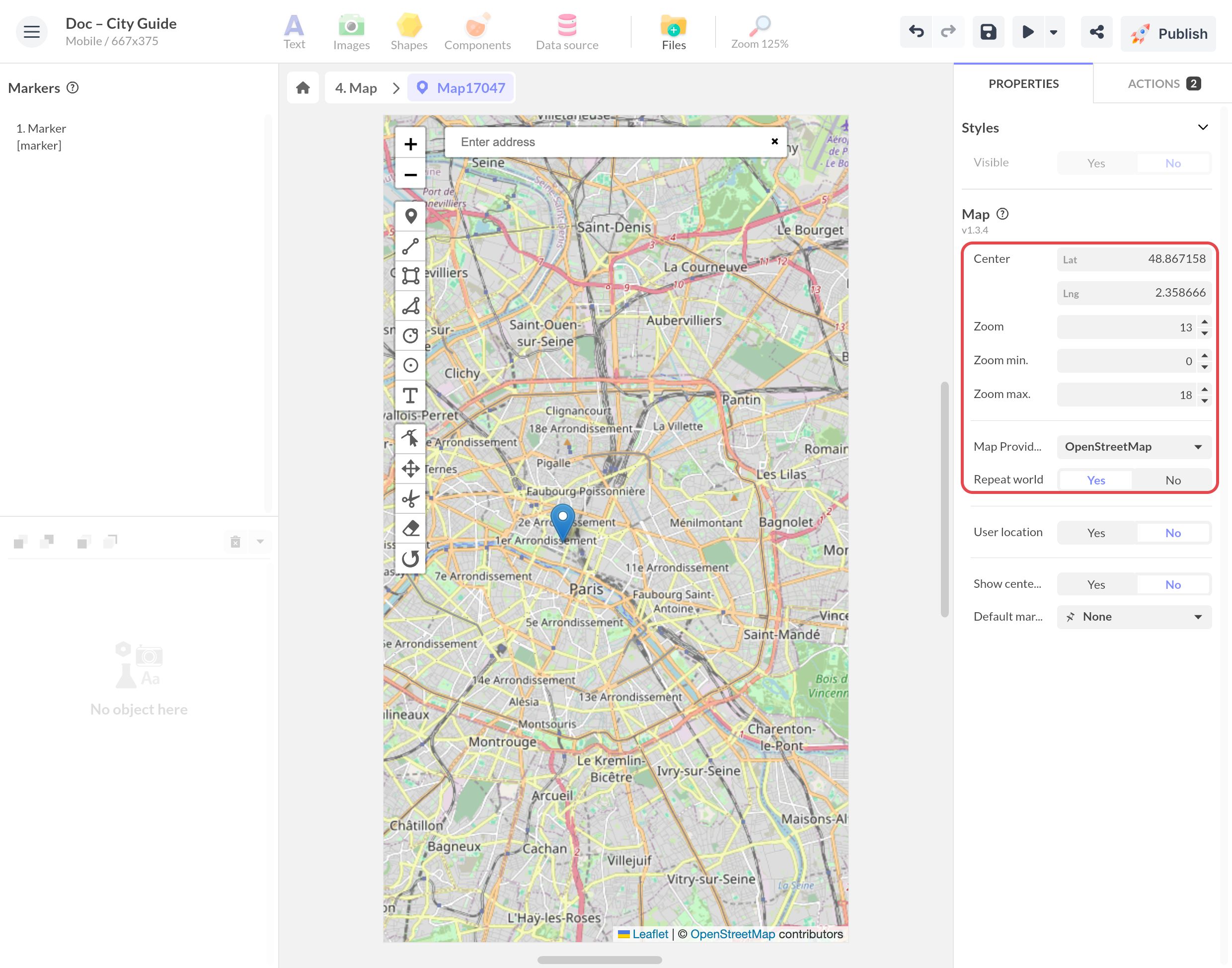Switch to the ACTIONS tab

(x=1163, y=84)
